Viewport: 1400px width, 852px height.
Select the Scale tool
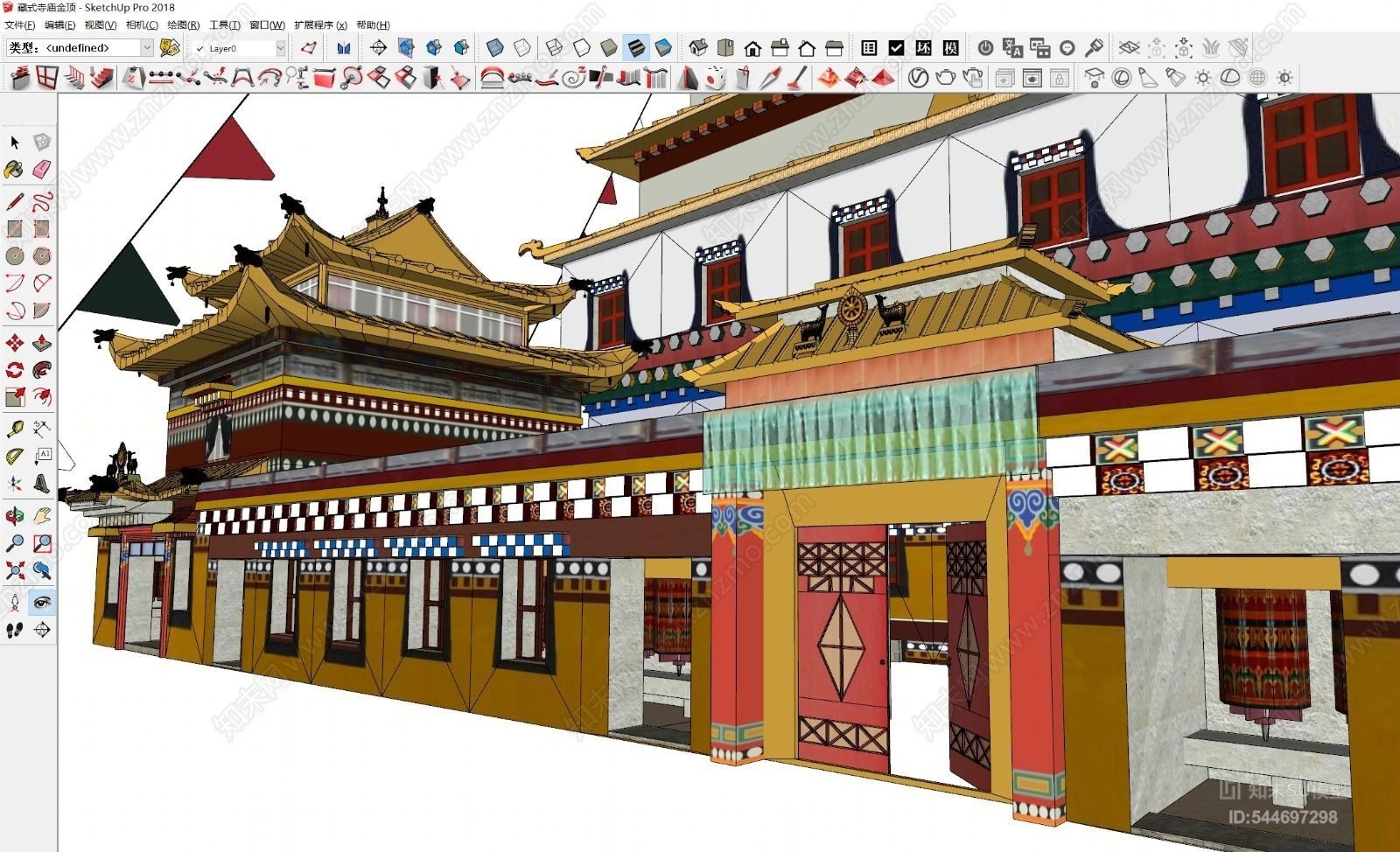tap(15, 396)
